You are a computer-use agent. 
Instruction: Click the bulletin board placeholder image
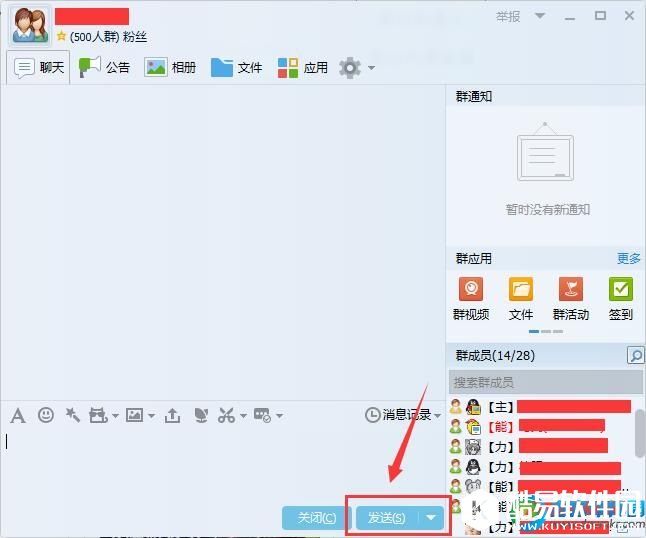pos(545,152)
